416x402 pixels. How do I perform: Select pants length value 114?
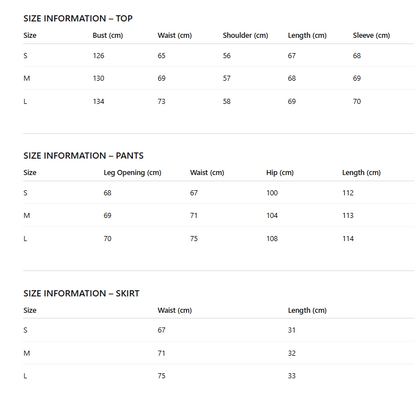(348, 239)
